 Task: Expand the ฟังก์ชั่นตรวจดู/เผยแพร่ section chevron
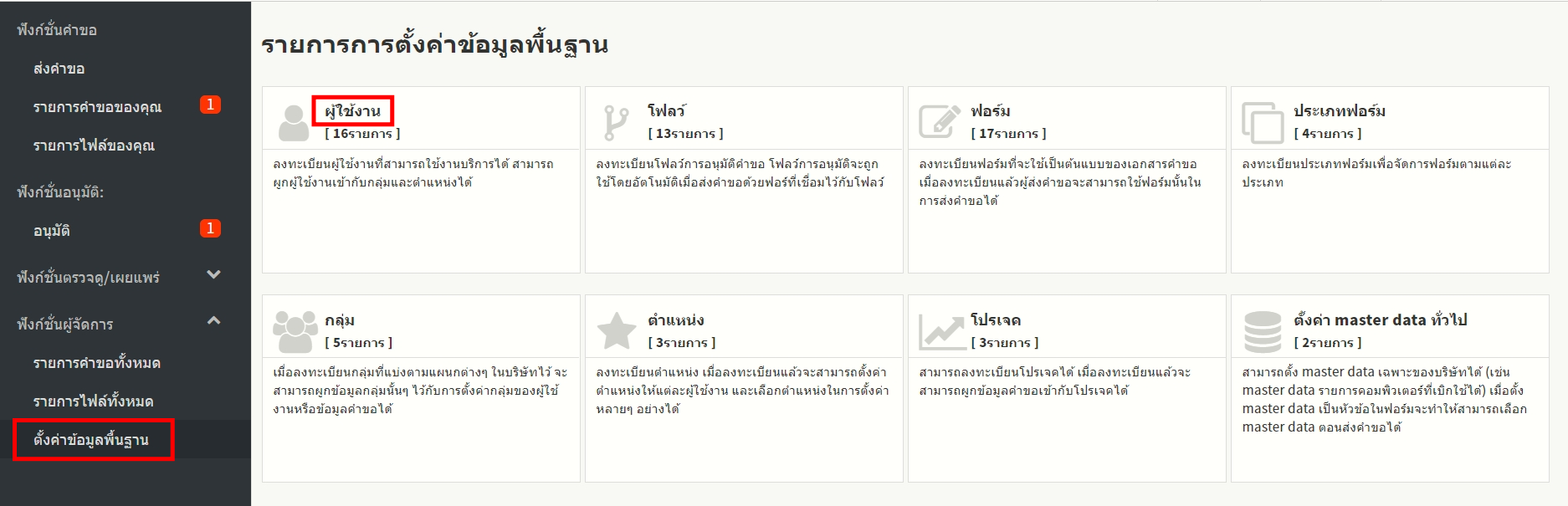pos(213,274)
